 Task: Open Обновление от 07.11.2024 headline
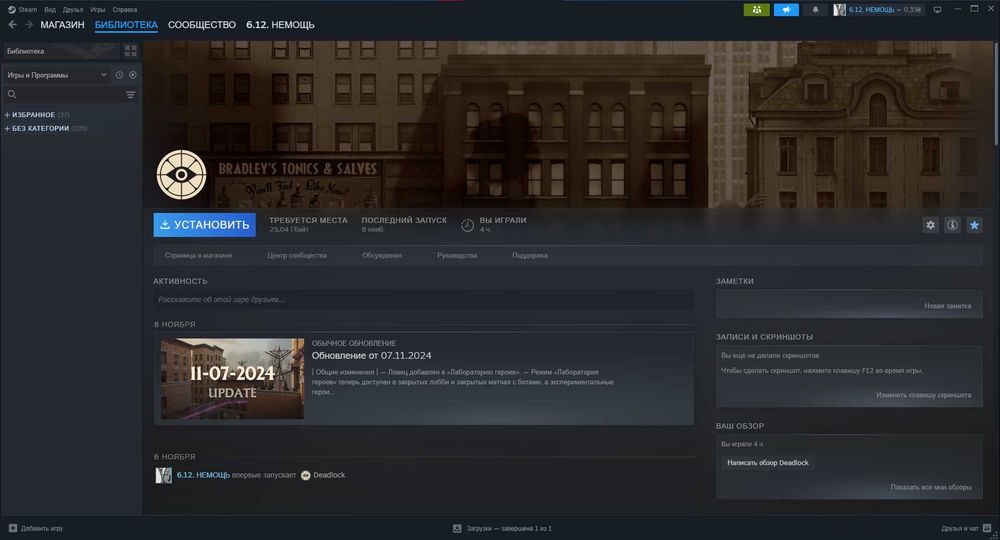371,356
